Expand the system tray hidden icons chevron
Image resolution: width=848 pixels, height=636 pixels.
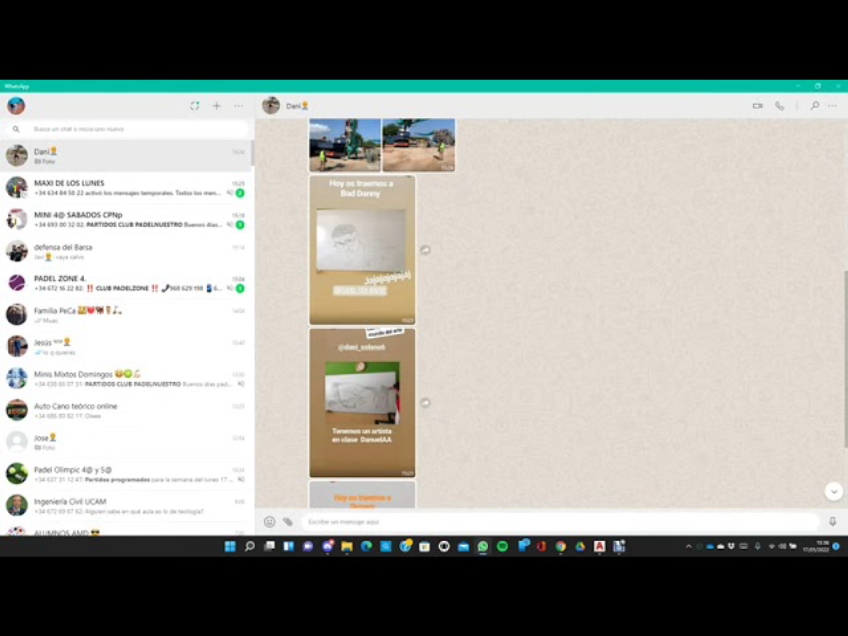point(688,546)
